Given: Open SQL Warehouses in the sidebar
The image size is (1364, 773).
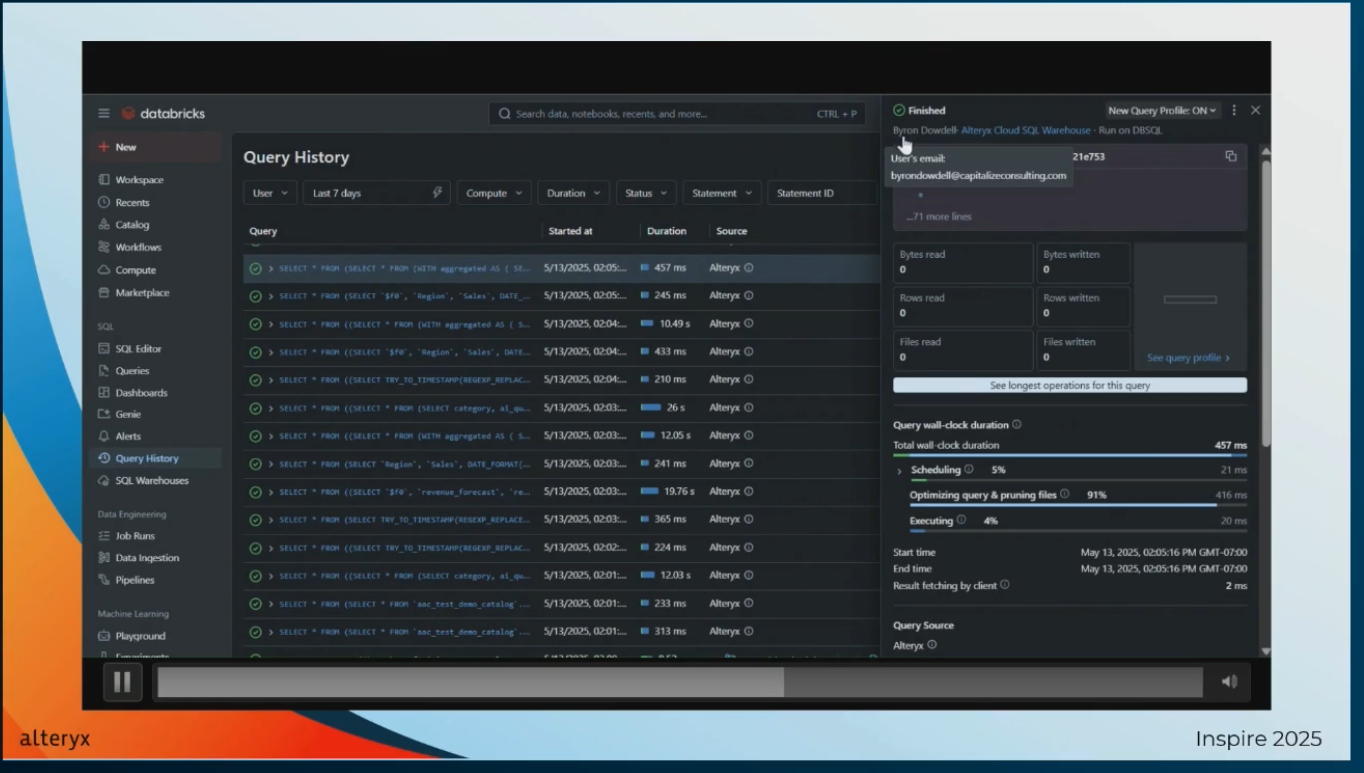Looking at the screenshot, I should click(x=151, y=480).
